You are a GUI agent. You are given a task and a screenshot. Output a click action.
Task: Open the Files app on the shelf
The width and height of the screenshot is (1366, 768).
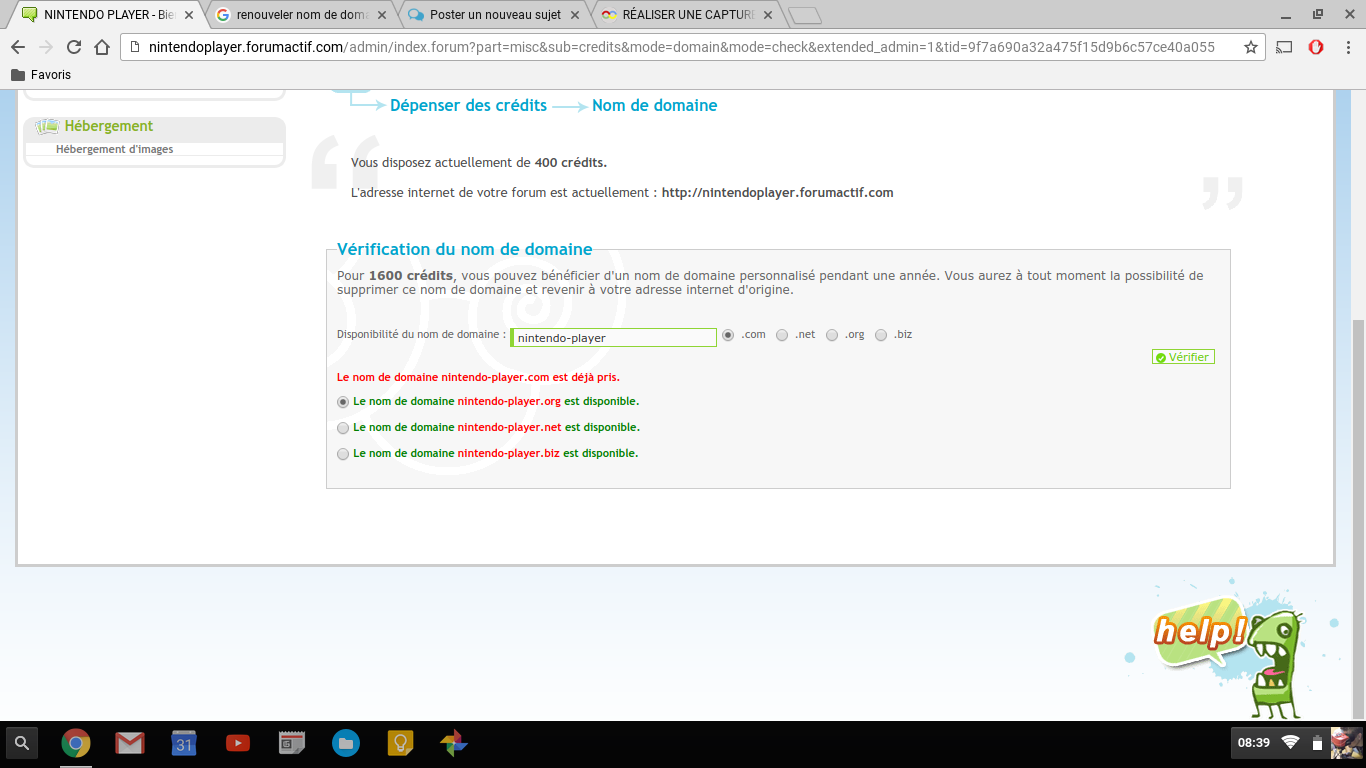(x=346, y=743)
